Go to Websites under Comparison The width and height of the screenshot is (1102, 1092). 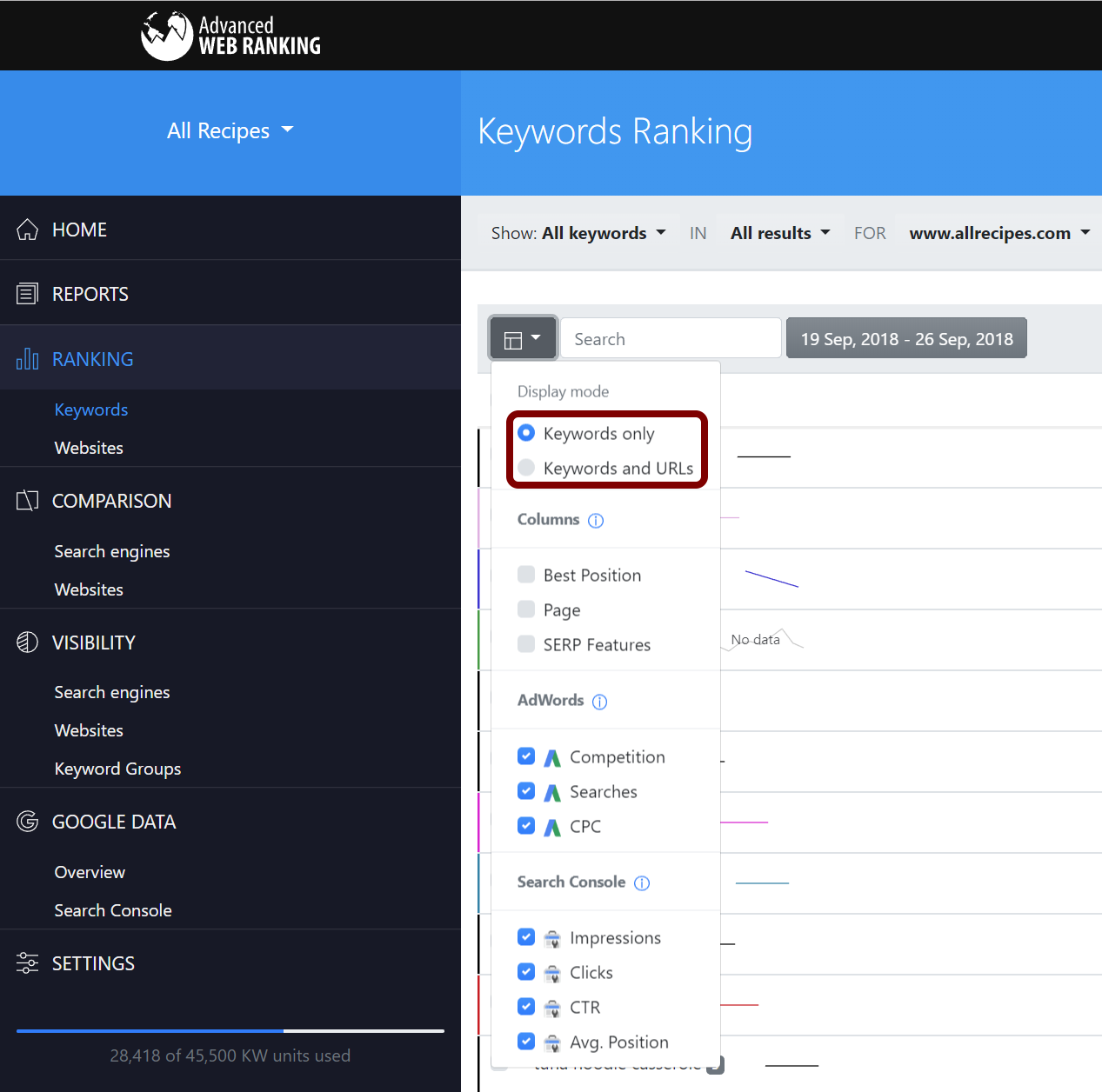point(89,589)
